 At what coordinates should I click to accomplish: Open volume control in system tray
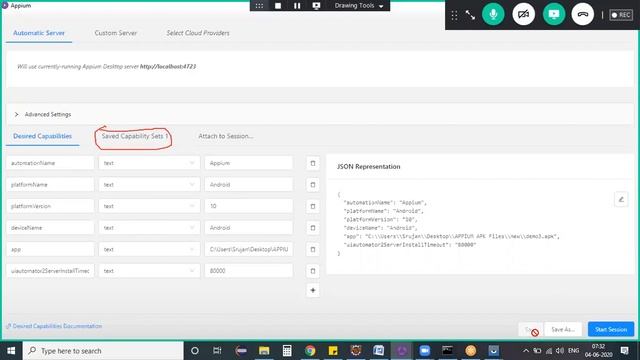(560, 351)
